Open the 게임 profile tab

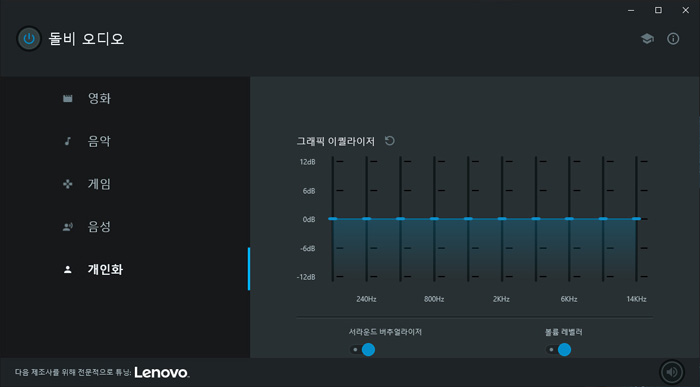[x=99, y=184]
